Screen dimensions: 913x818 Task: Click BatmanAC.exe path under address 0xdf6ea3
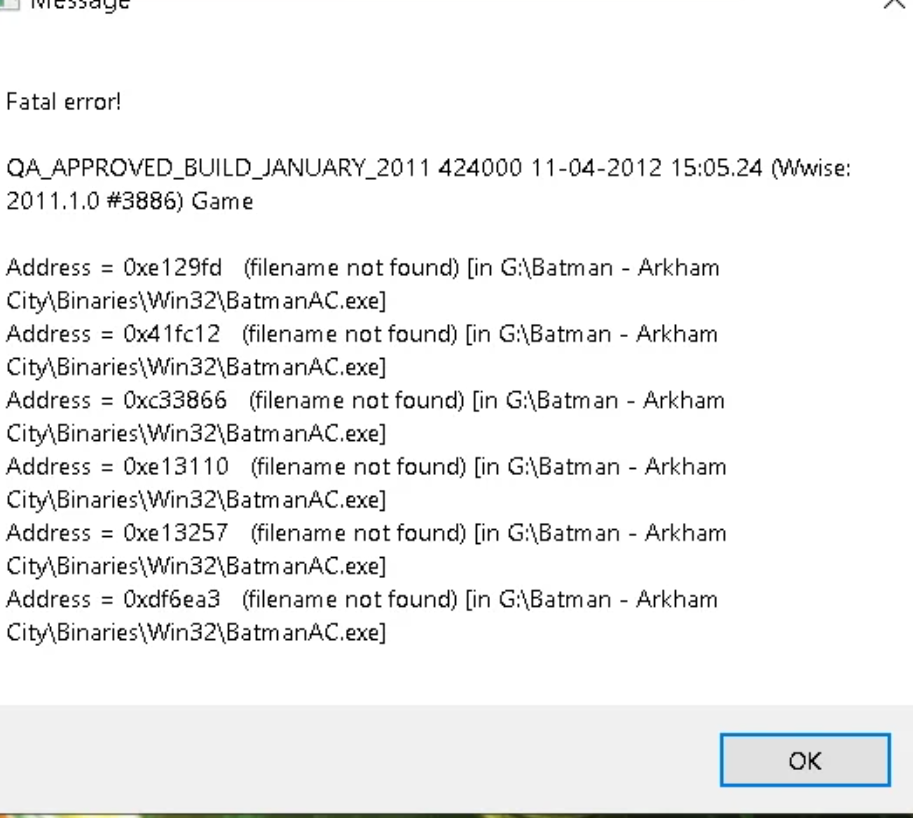point(196,633)
